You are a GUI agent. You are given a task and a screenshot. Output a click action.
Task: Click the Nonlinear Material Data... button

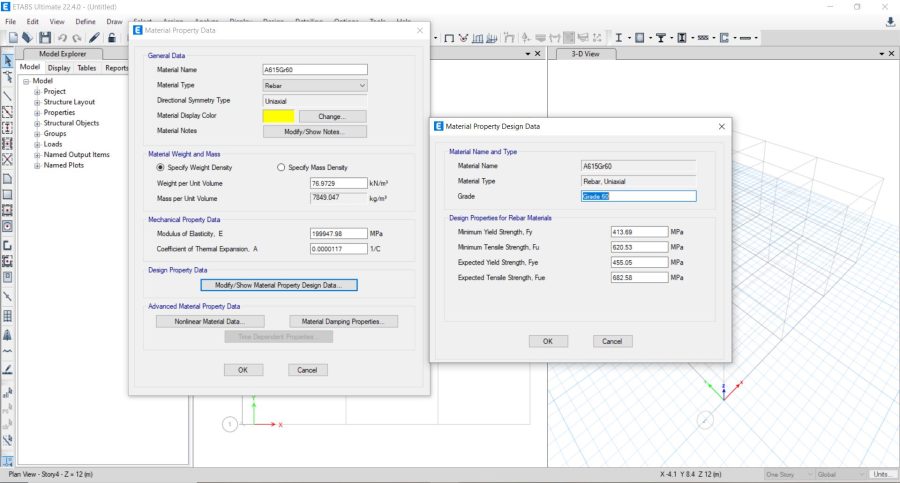pyautogui.click(x=210, y=322)
